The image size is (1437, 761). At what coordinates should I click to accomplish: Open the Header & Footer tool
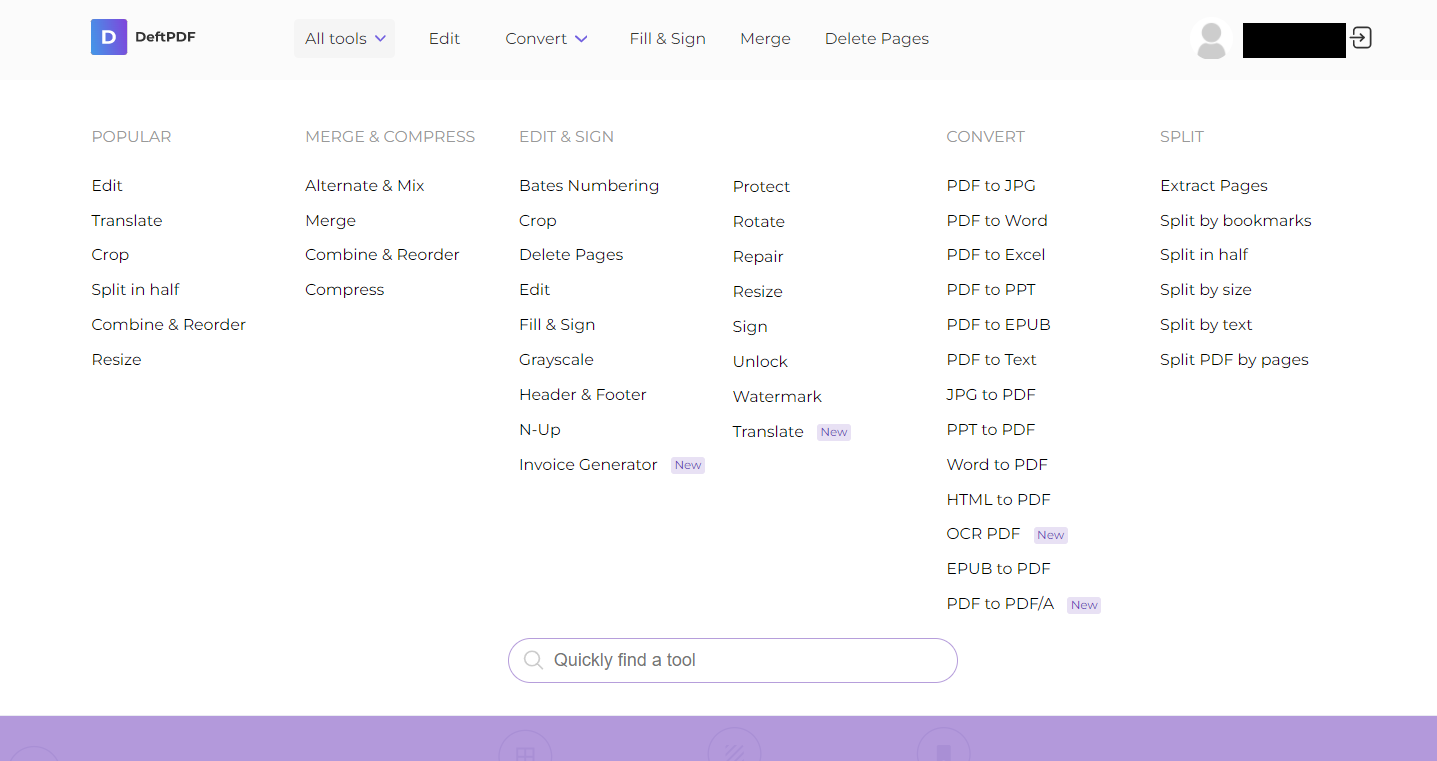pyautogui.click(x=583, y=394)
